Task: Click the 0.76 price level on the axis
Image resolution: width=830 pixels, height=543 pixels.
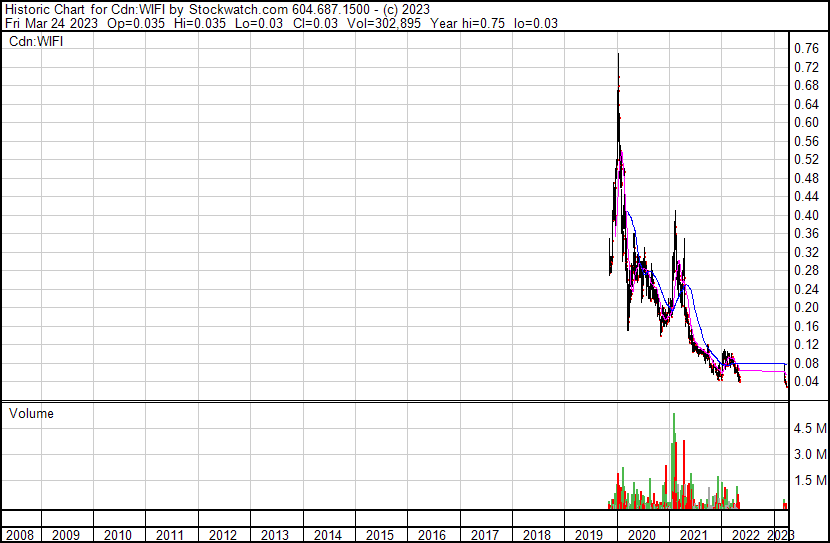Action: (x=805, y=49)
